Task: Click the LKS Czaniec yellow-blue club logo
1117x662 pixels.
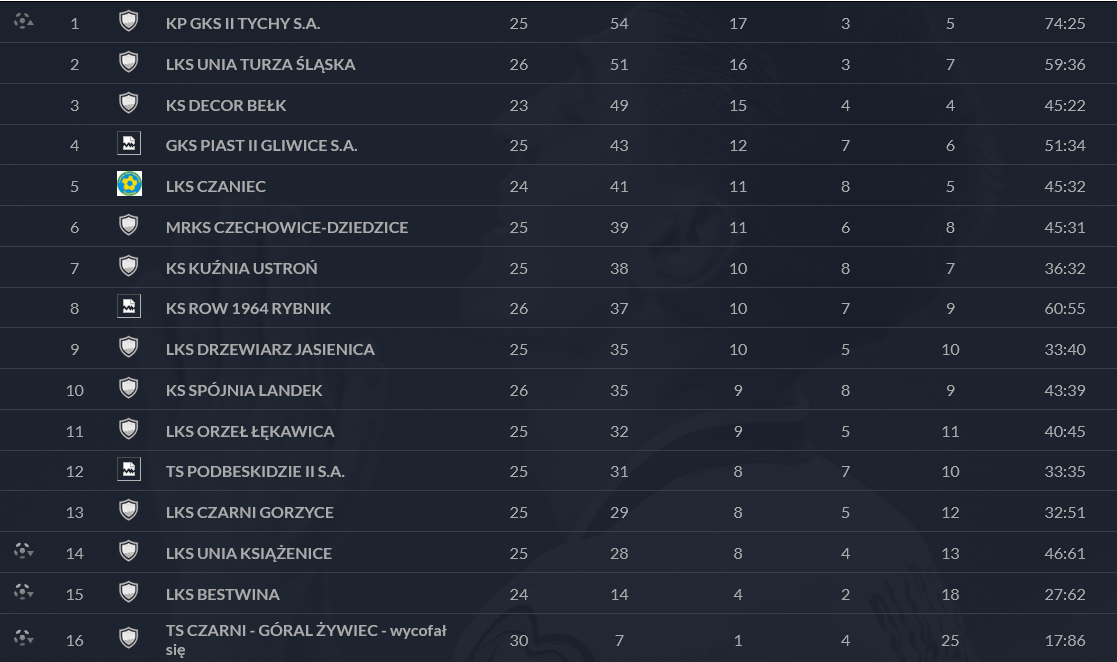Action: pos(129,184)
